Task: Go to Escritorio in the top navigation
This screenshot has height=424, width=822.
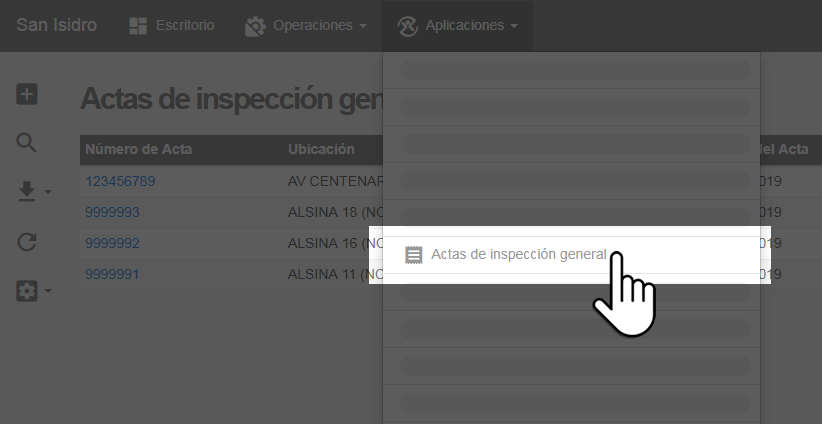Action: tap(184, 26)
